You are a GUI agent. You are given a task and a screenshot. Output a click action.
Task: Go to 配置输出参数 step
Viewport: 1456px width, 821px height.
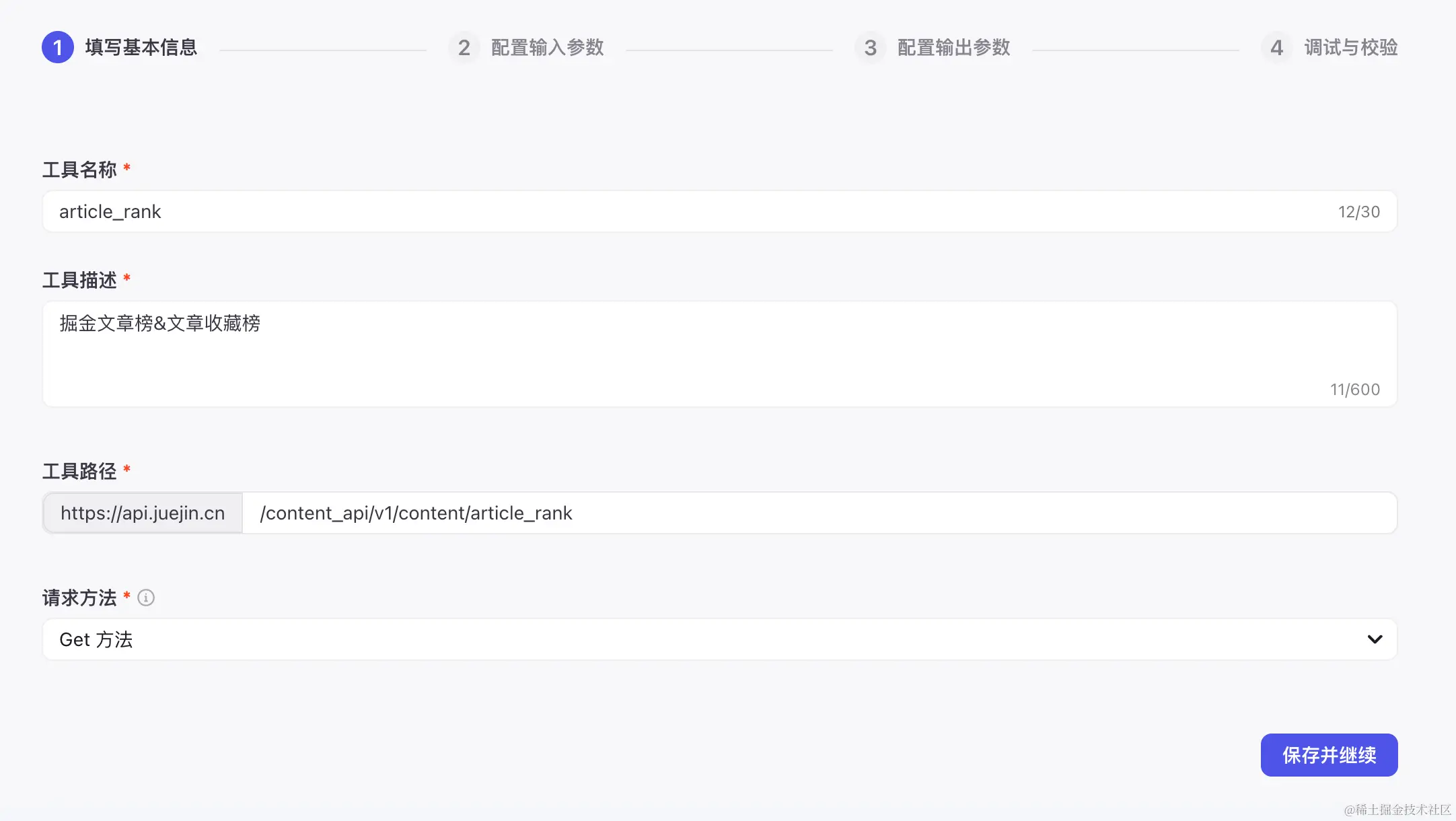953,47
